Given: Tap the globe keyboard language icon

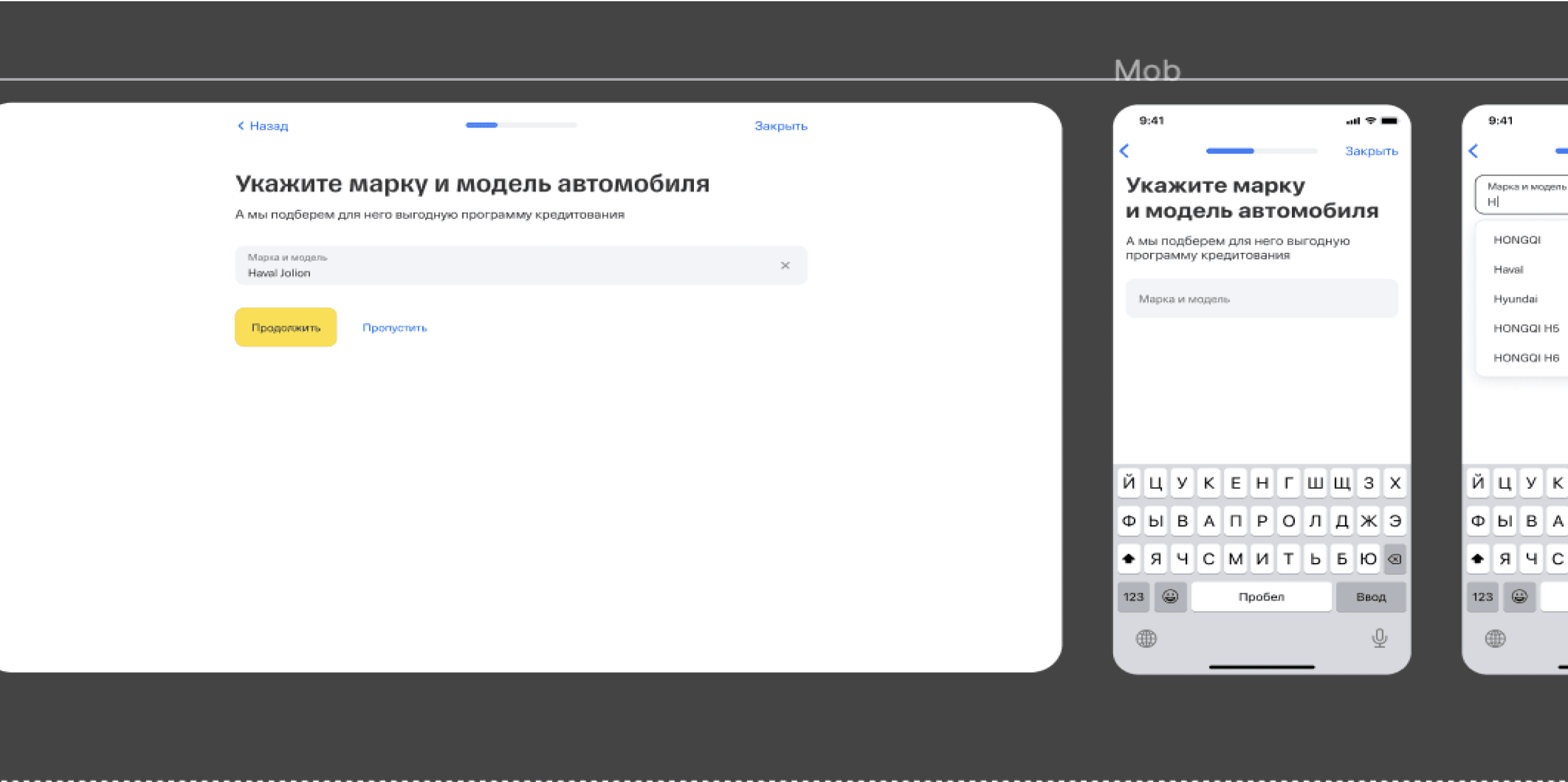Looking at the screenshot, I should 1146,638.
